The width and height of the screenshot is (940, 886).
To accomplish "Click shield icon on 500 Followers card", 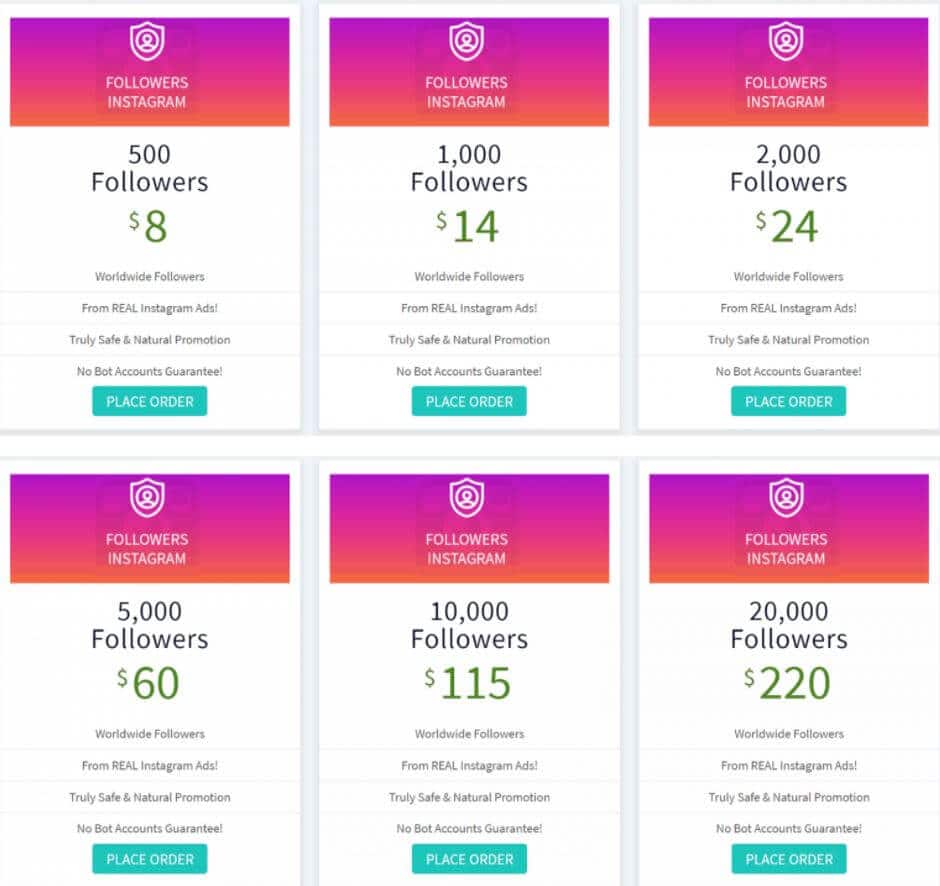I will 147,41.
